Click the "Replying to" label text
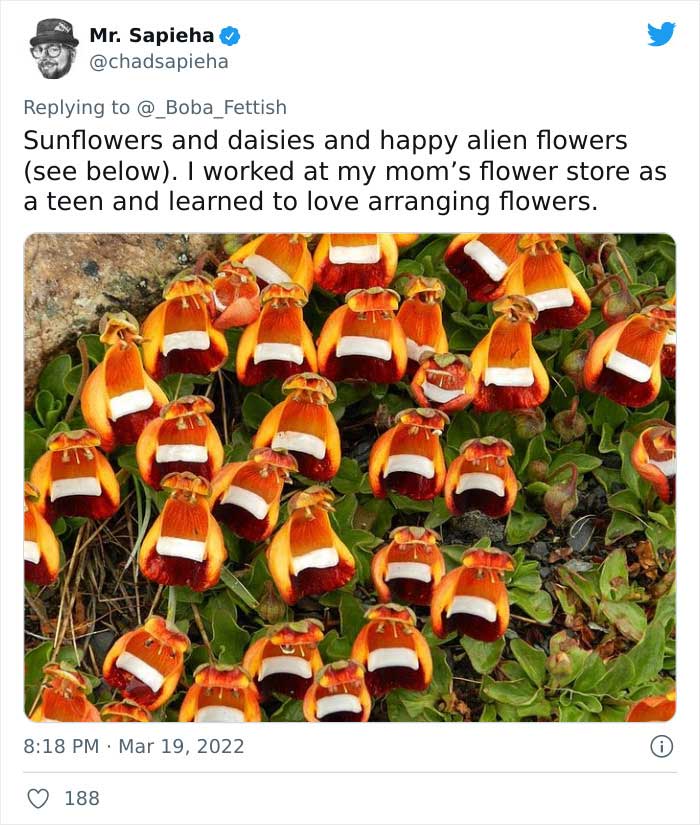The image size is (700, 825). click(x=76, y=107)
